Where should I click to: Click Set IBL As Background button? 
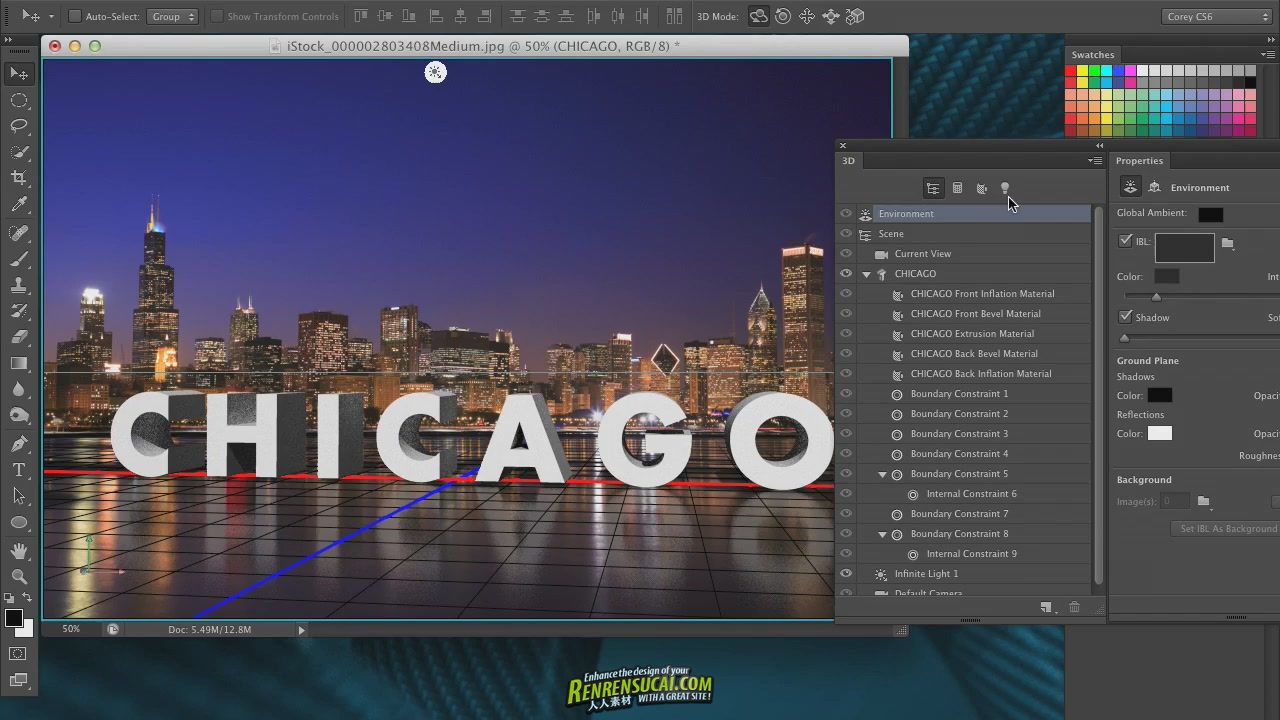1225,528
